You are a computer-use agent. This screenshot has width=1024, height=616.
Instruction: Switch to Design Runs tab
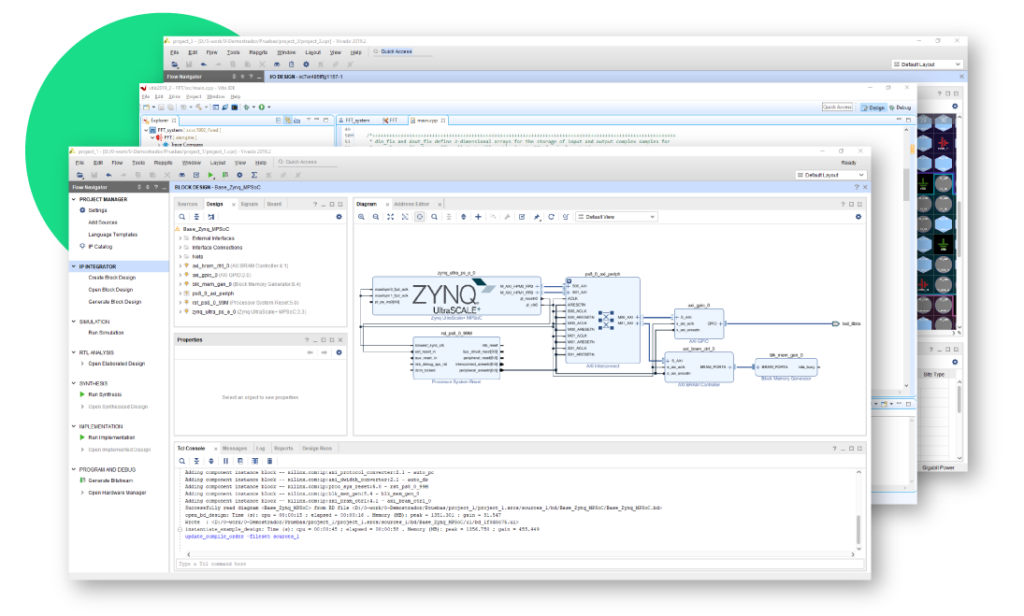pos(317,448)
